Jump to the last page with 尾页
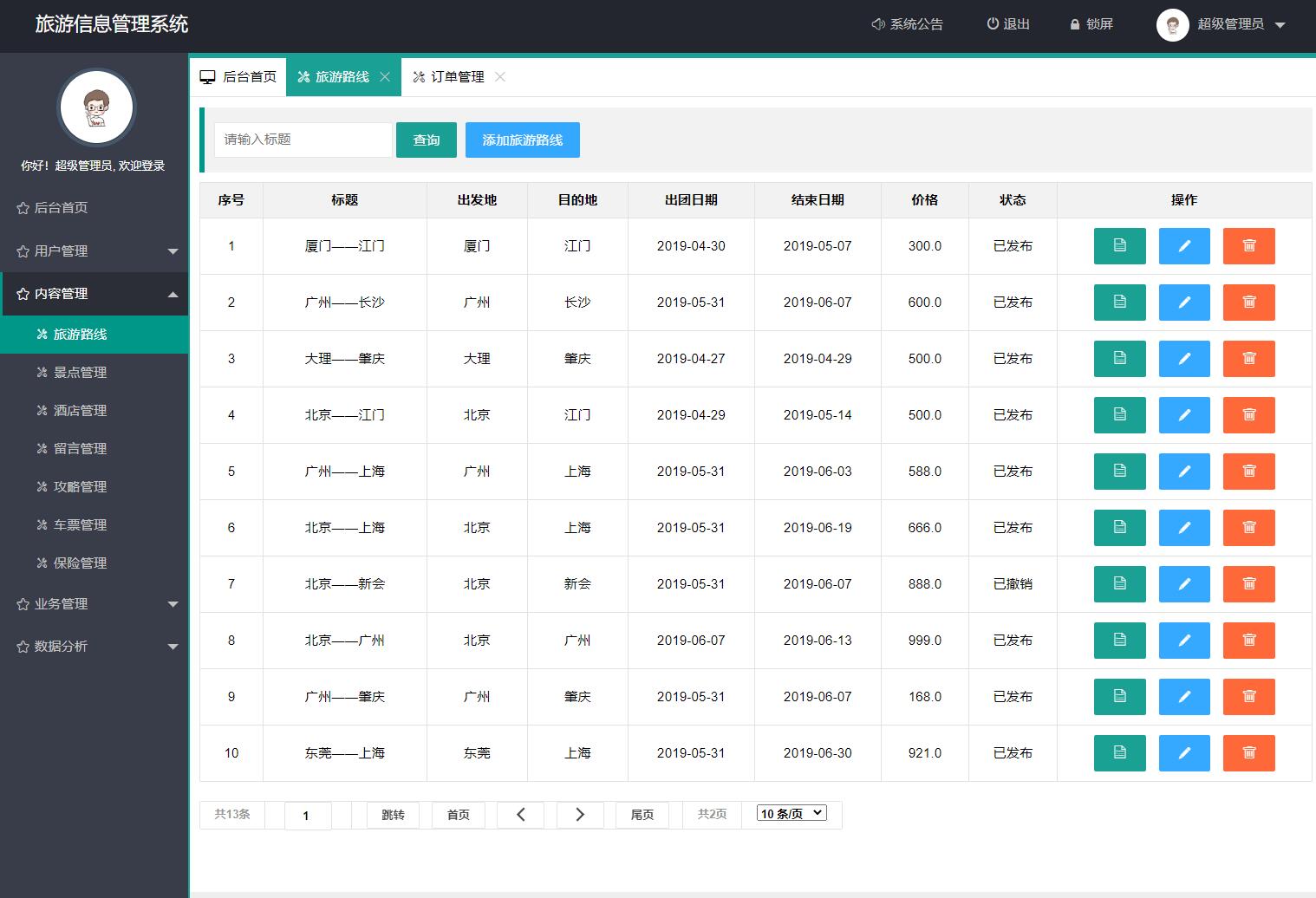1316x898 pixels. (x=642, y=815)
